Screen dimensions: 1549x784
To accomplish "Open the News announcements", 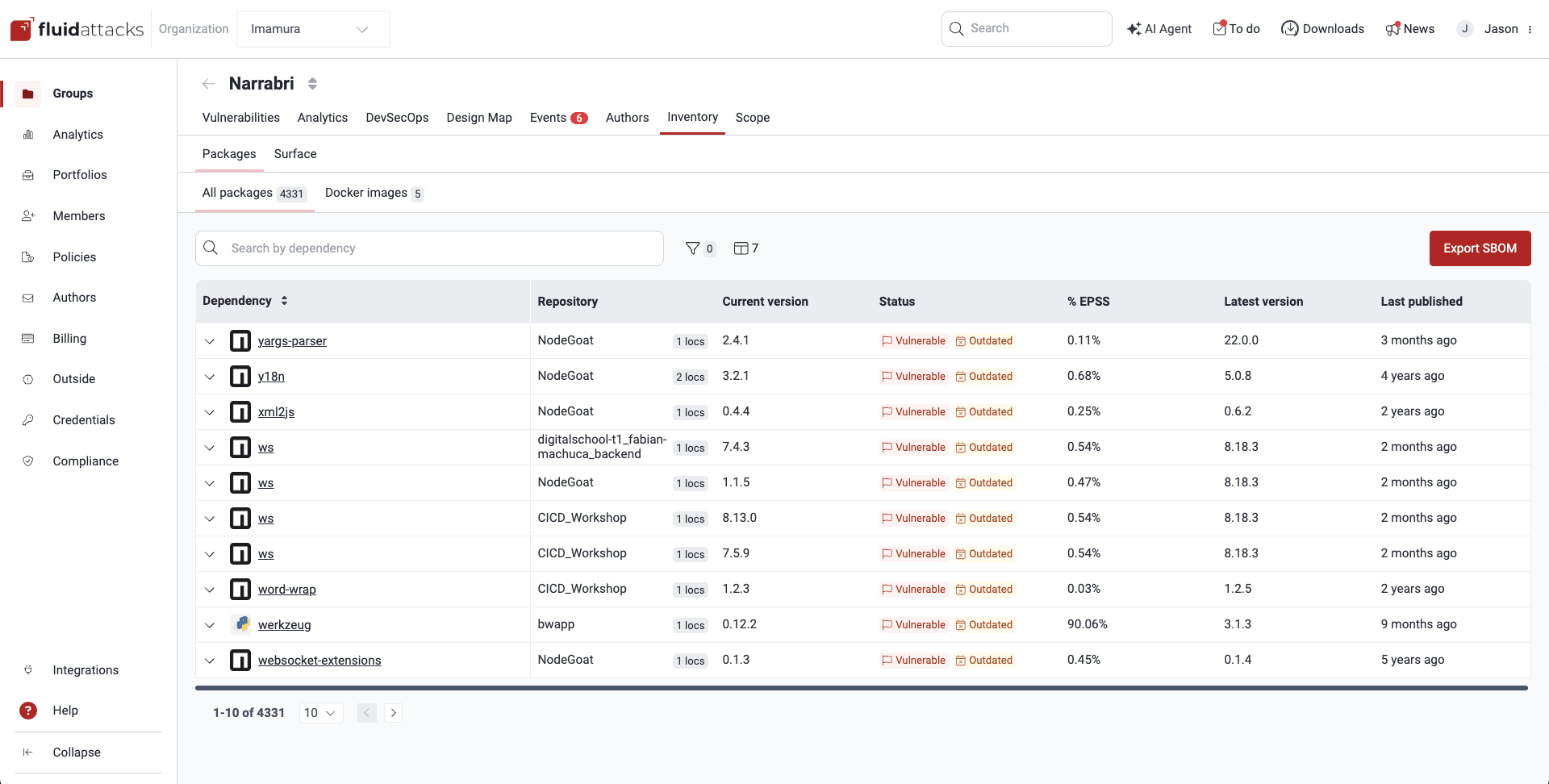I will [1410, 29].
